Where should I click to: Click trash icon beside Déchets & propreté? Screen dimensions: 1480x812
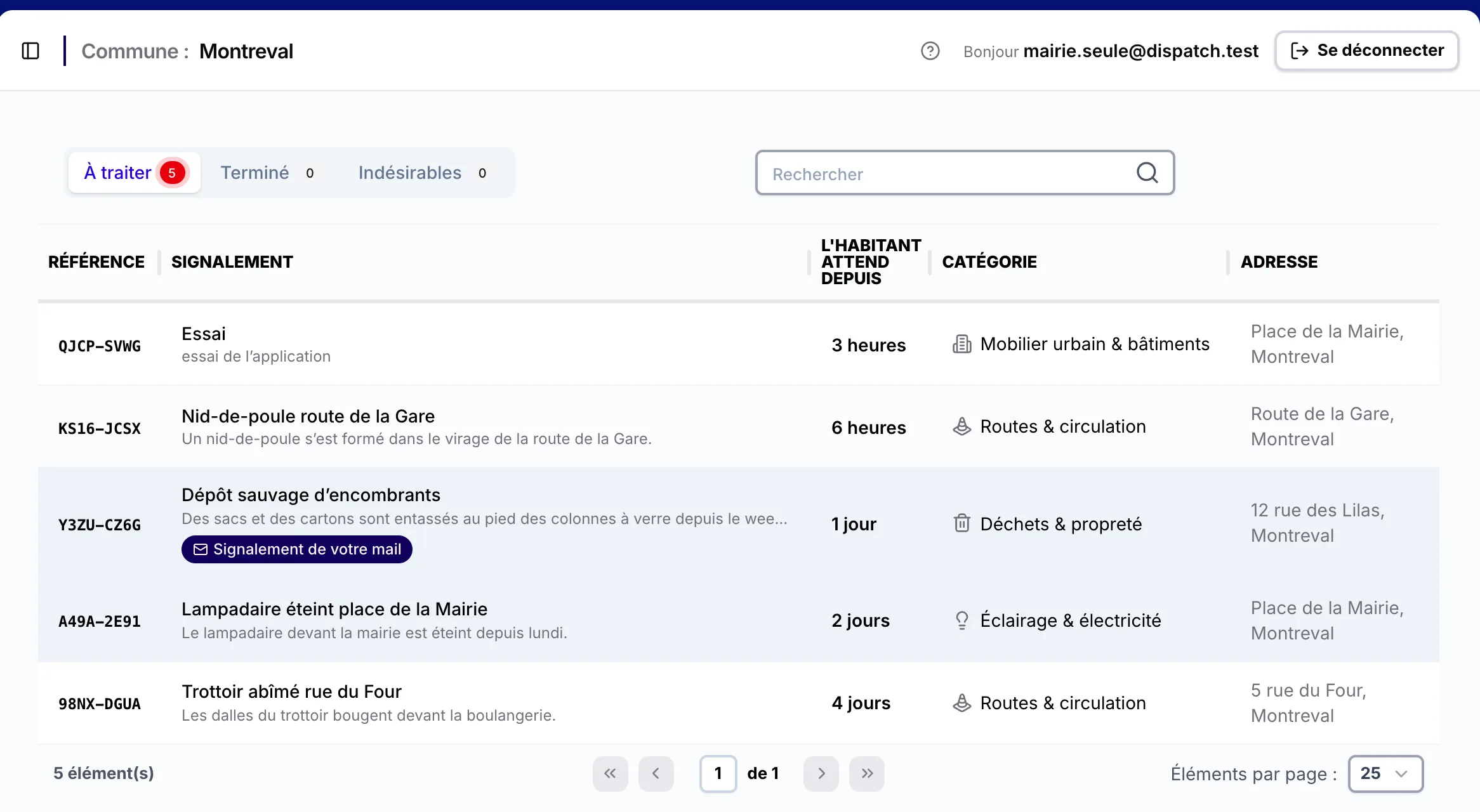click(x=962, y=523)
